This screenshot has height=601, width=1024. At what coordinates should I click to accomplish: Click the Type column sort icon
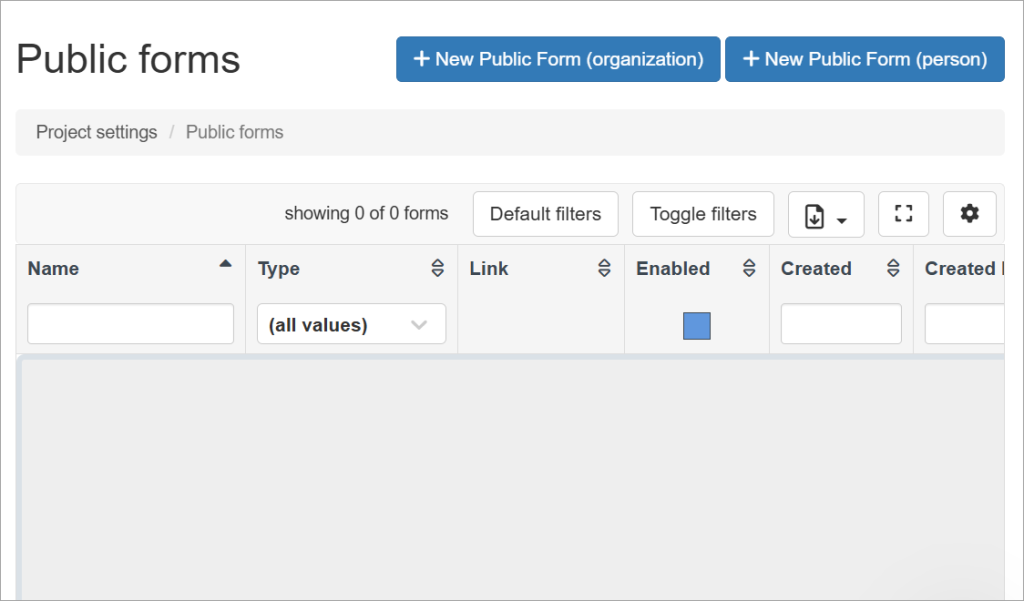click(437, 268)
